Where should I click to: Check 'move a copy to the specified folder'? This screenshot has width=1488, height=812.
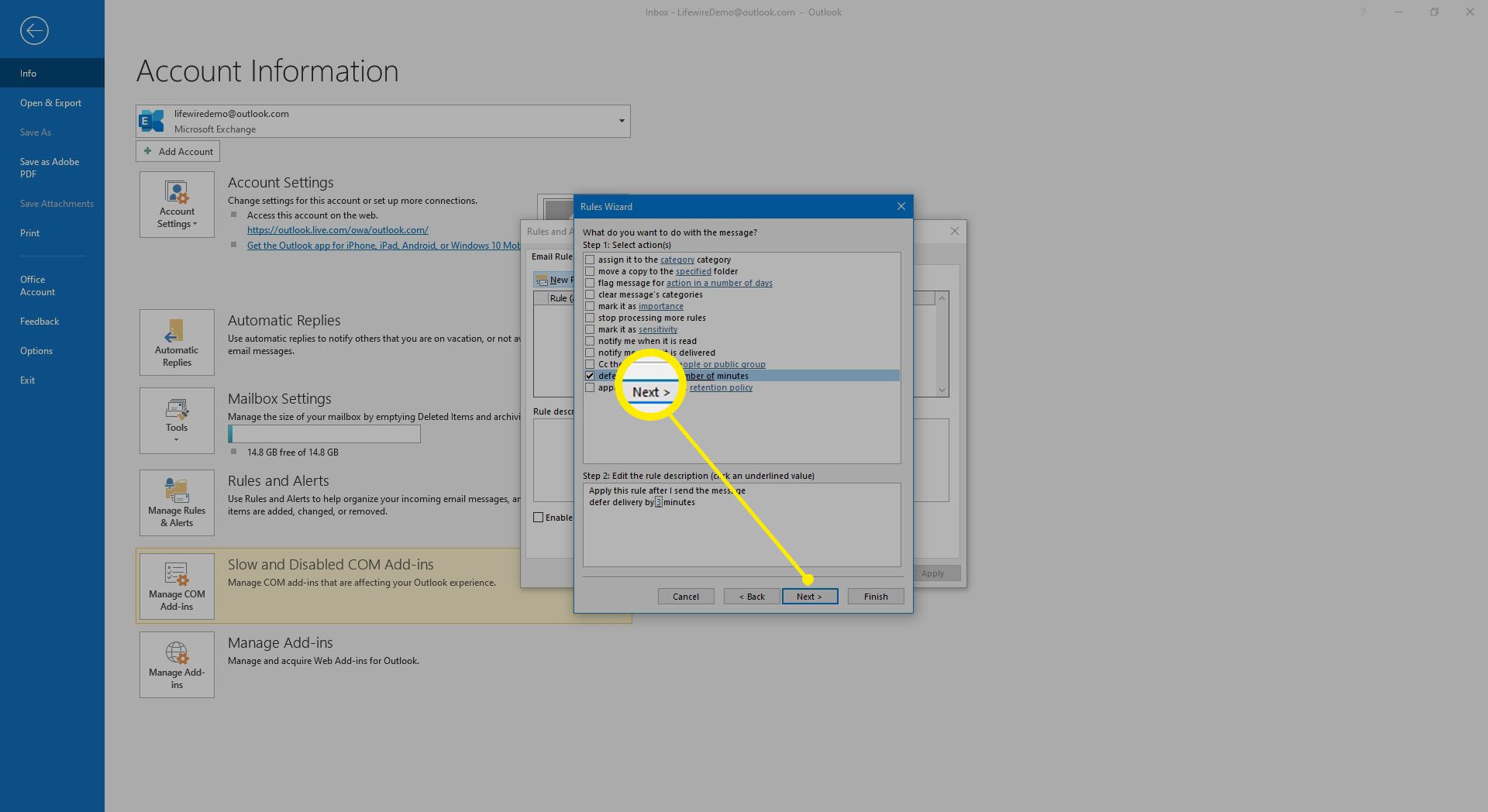pyautogui.click(x=590, y=271)
